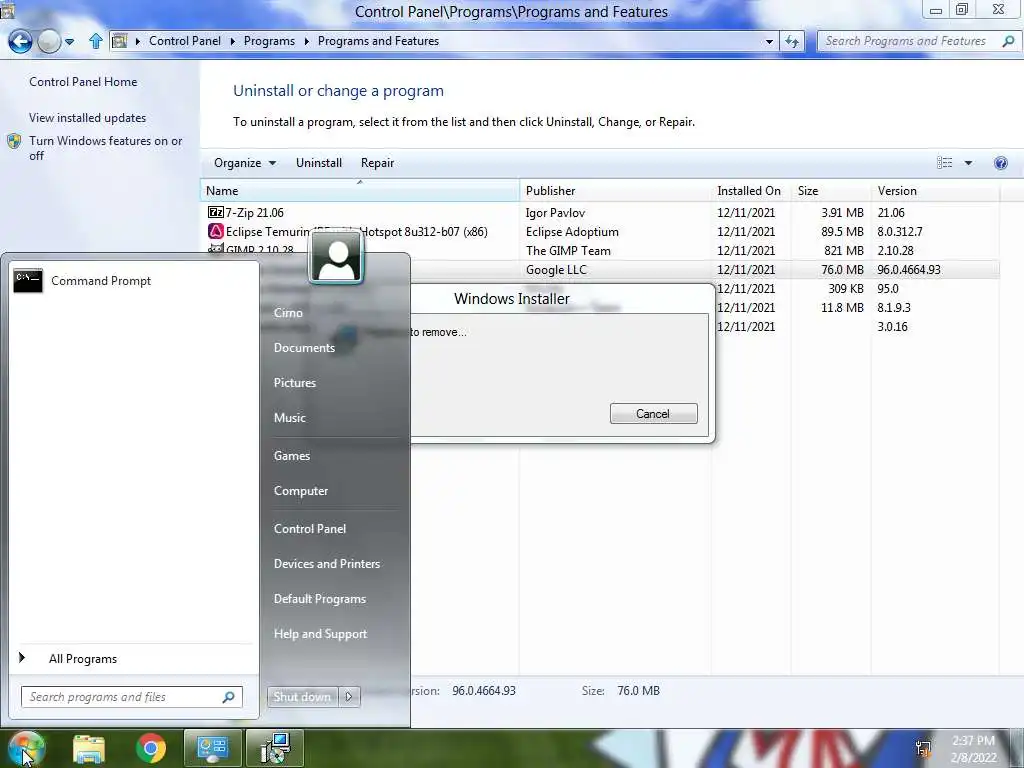The width and height of the screenshot is (1024, 768).
Task: Expand the shut down options arrow
Action: click(x=349, y=697)
